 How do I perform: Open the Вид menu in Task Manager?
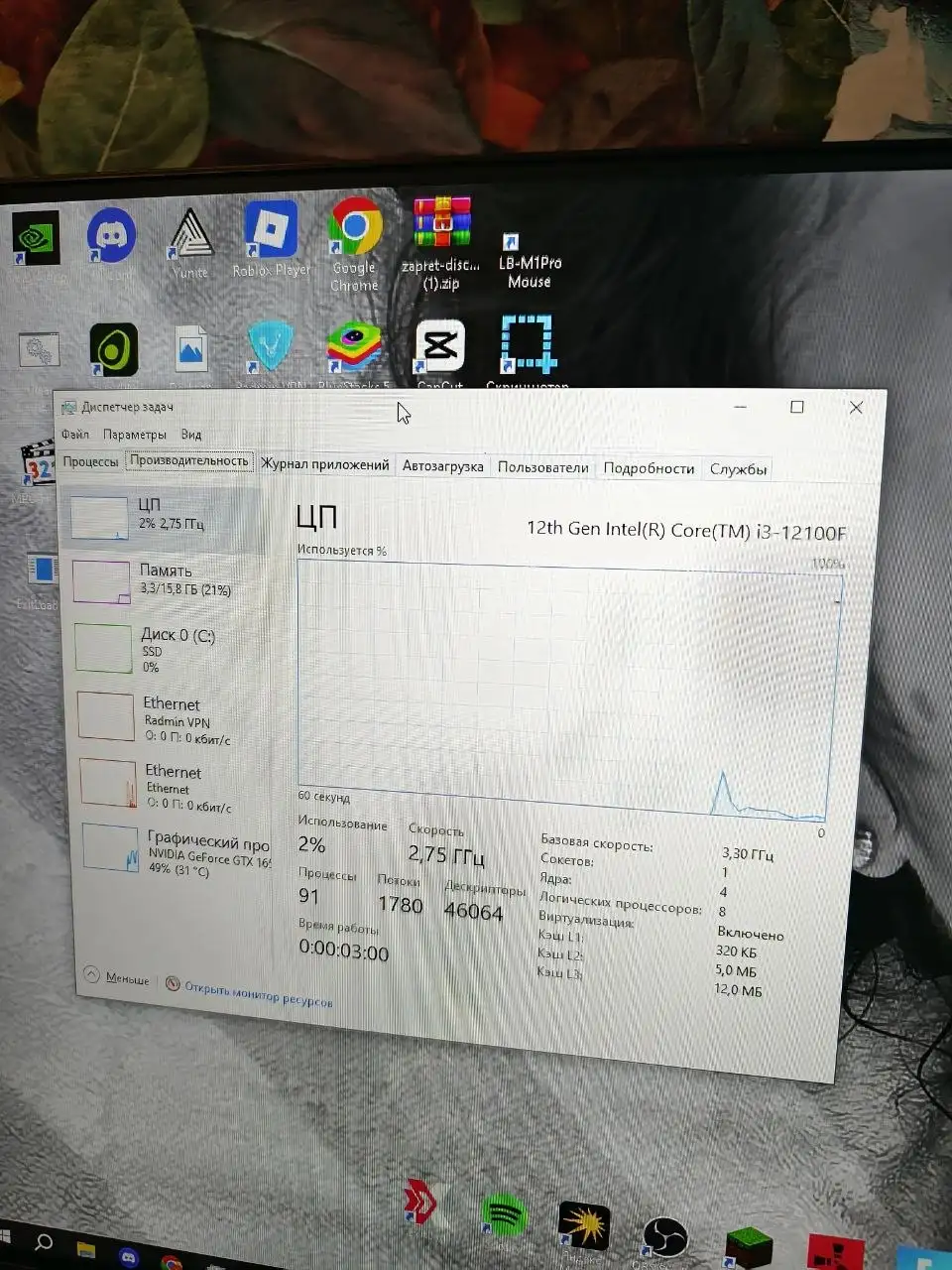pos(191,435)
